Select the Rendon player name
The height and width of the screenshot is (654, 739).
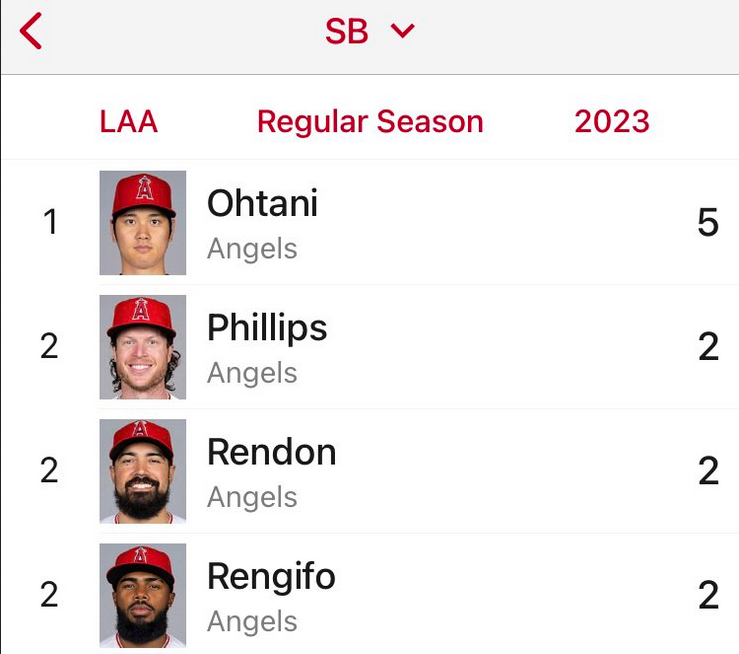(x=271, y=452)
